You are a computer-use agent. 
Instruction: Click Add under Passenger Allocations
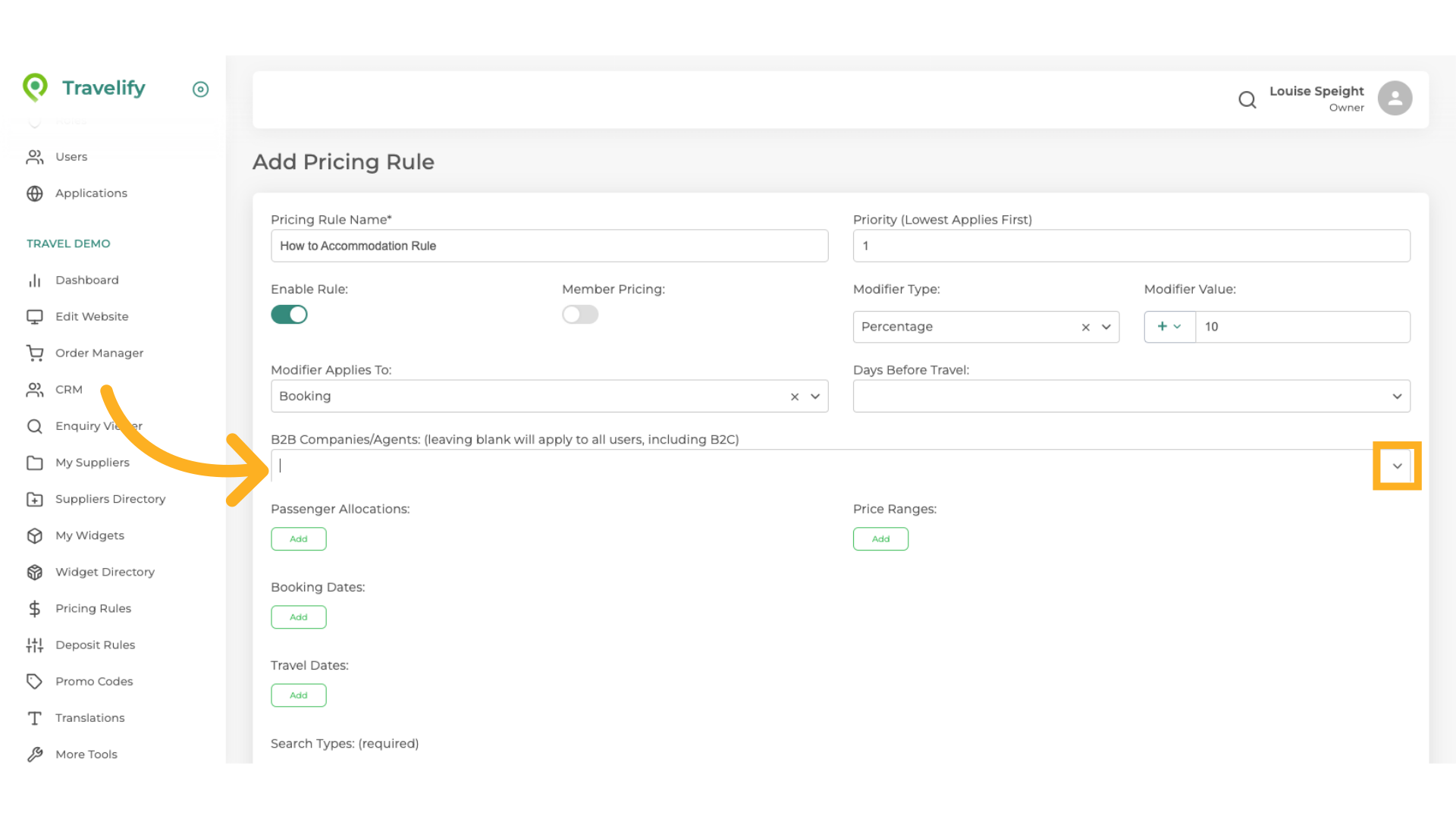click(x=299, y=539)
